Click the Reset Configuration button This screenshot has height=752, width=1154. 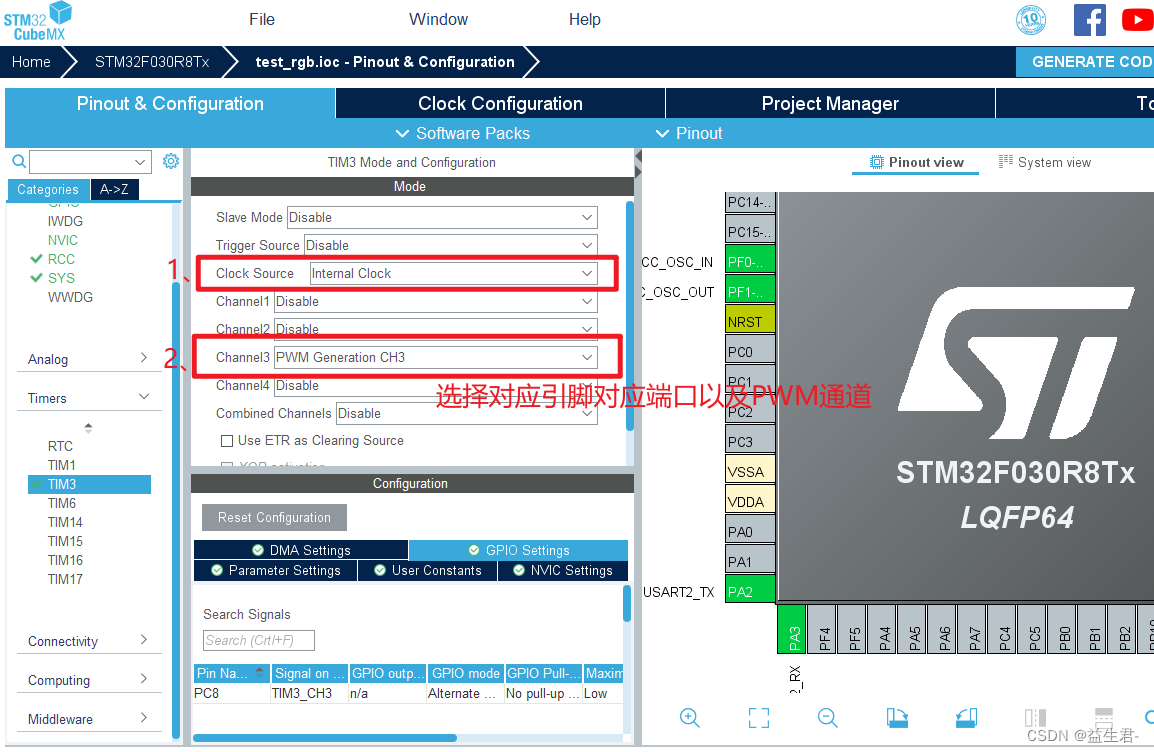tap(274, 517)
